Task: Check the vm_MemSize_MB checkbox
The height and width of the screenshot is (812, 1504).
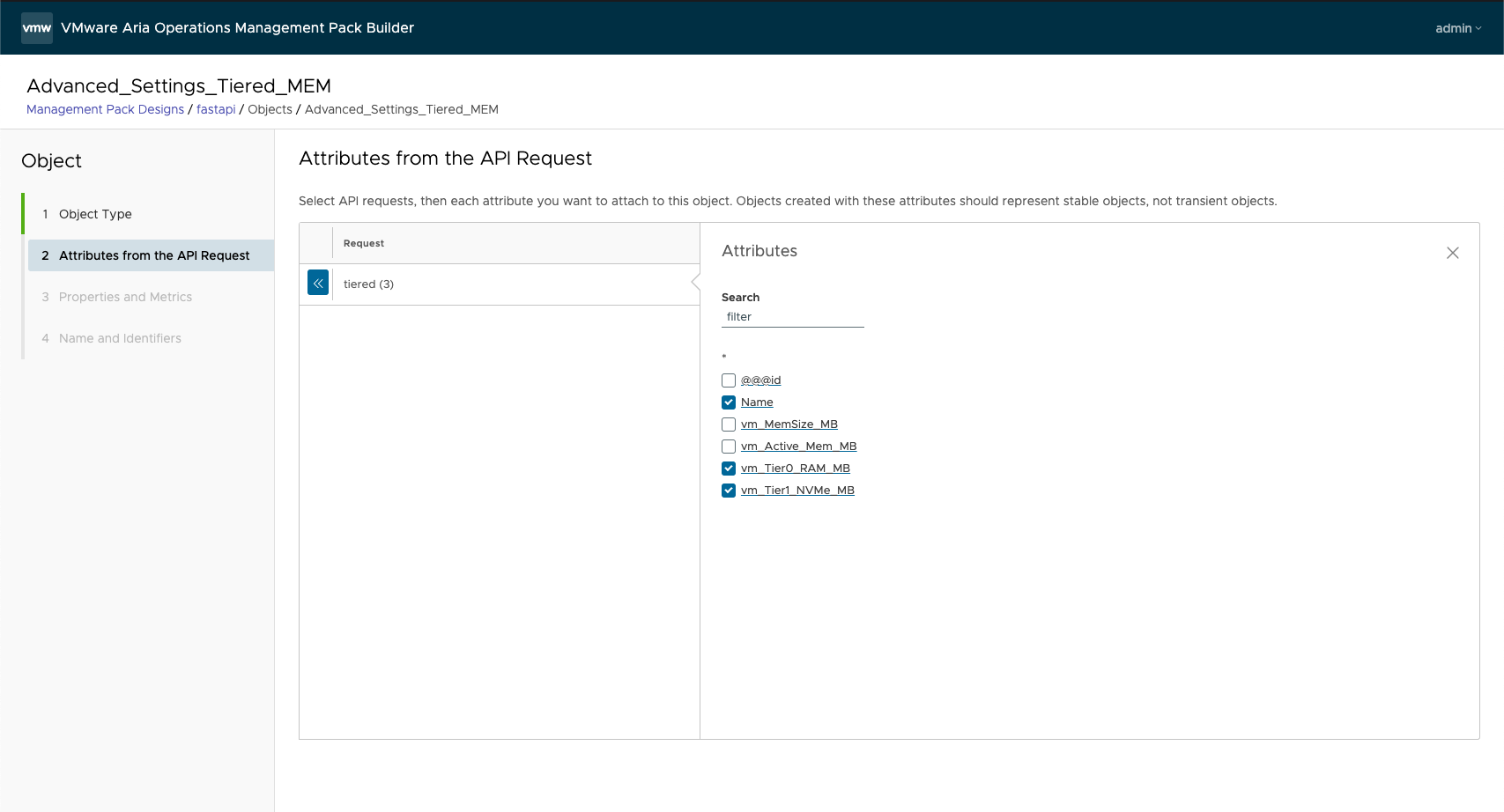Action: [729, 424]
